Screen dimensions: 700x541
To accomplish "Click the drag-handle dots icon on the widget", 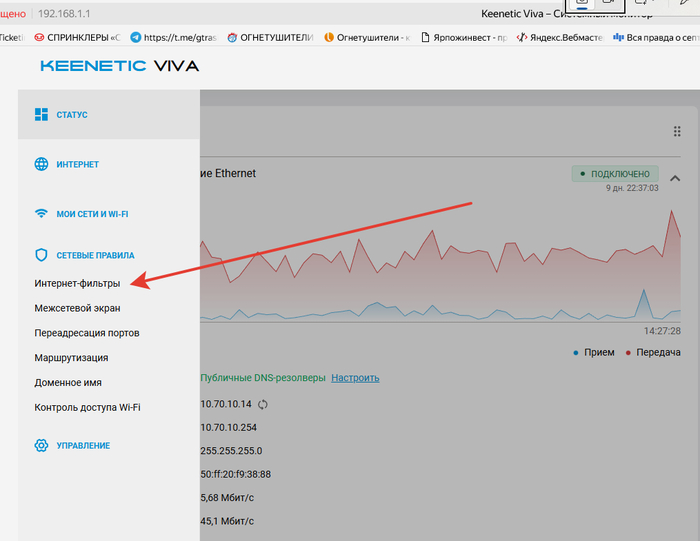I will (x=677, y=132).
